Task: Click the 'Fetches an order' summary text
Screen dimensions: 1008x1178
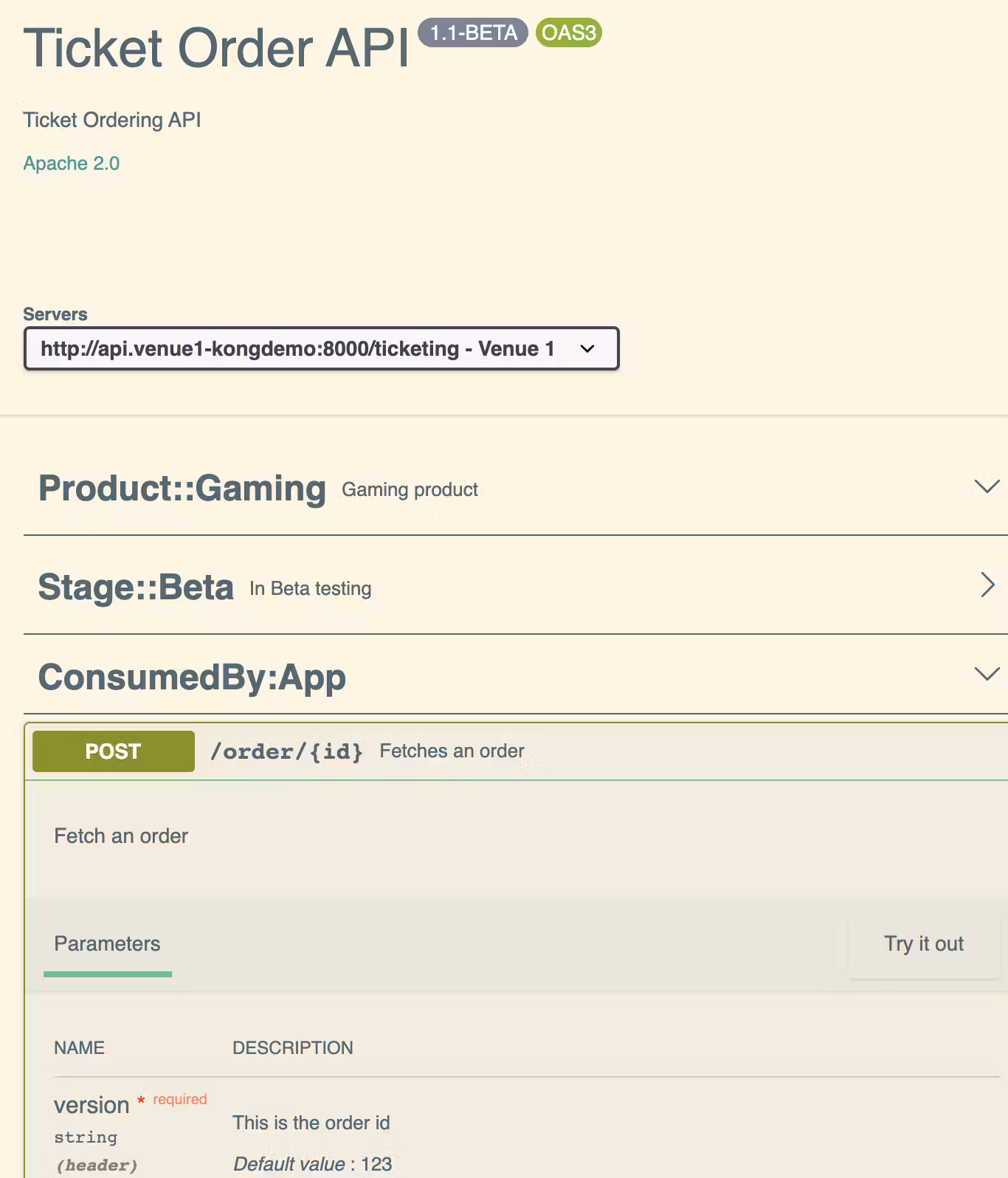Action: [452, 751]
